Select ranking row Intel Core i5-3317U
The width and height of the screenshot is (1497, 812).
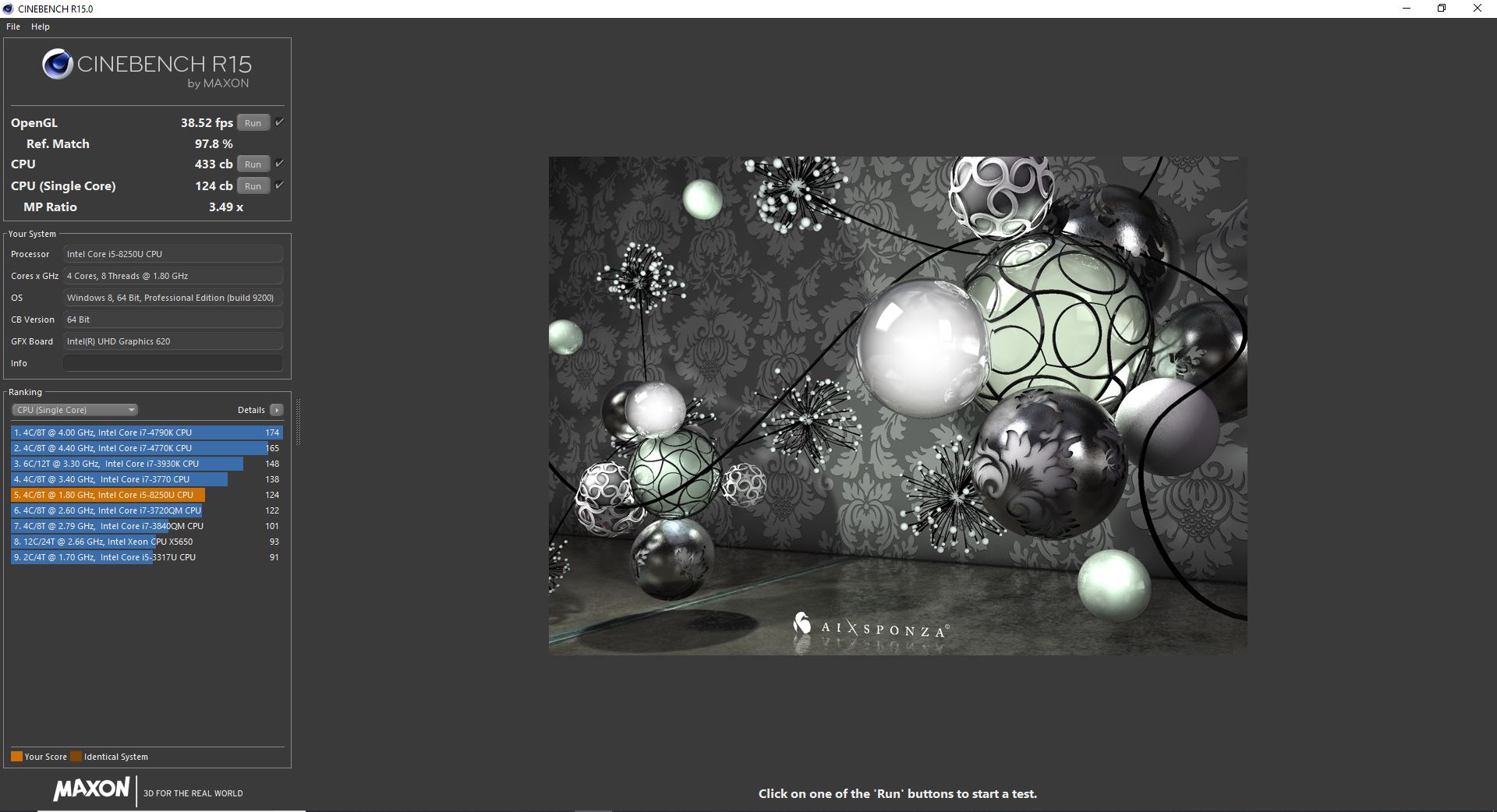pos(147,557)
